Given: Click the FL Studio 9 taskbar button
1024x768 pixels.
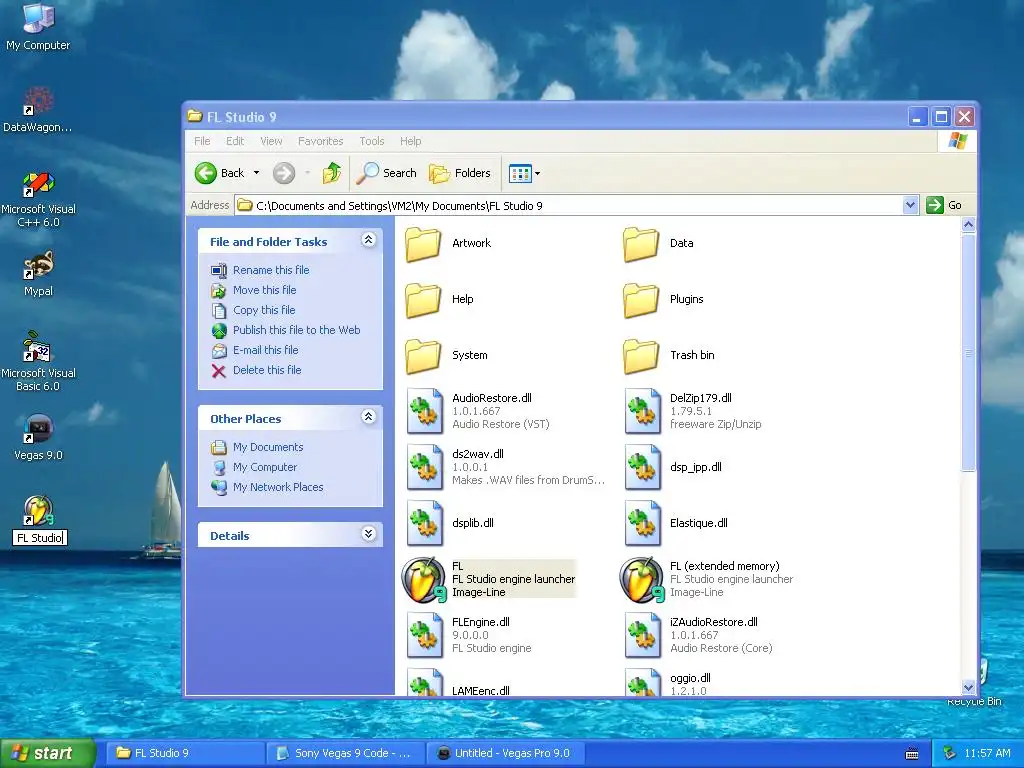Looking at the screenshot, I should pyautogui.click(x=185, y=753).
